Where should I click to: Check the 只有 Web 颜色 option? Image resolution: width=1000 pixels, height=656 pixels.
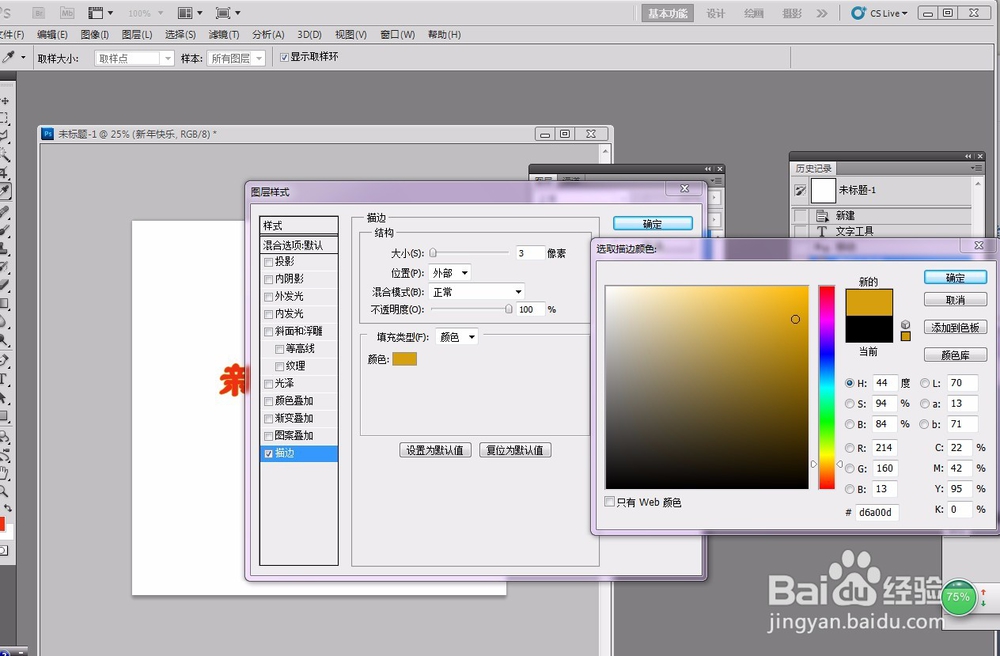609,502
